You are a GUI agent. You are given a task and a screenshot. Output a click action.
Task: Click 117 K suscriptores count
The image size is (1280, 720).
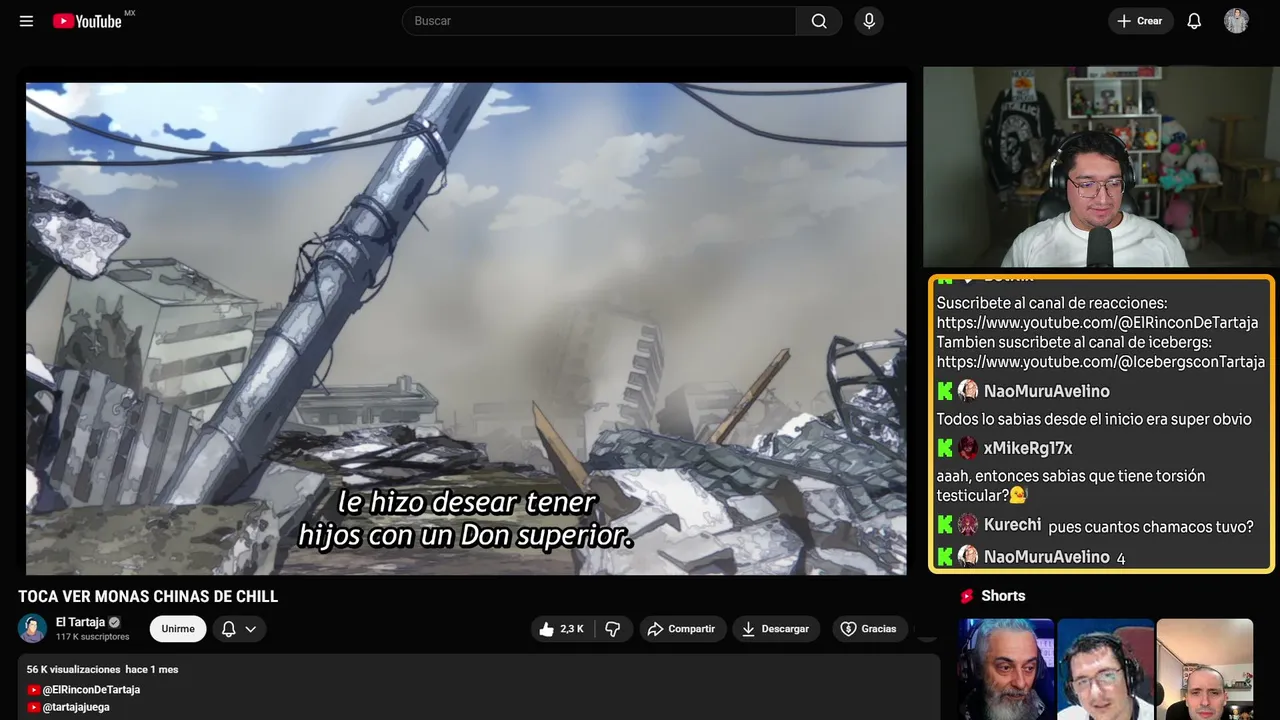[93, 637]
